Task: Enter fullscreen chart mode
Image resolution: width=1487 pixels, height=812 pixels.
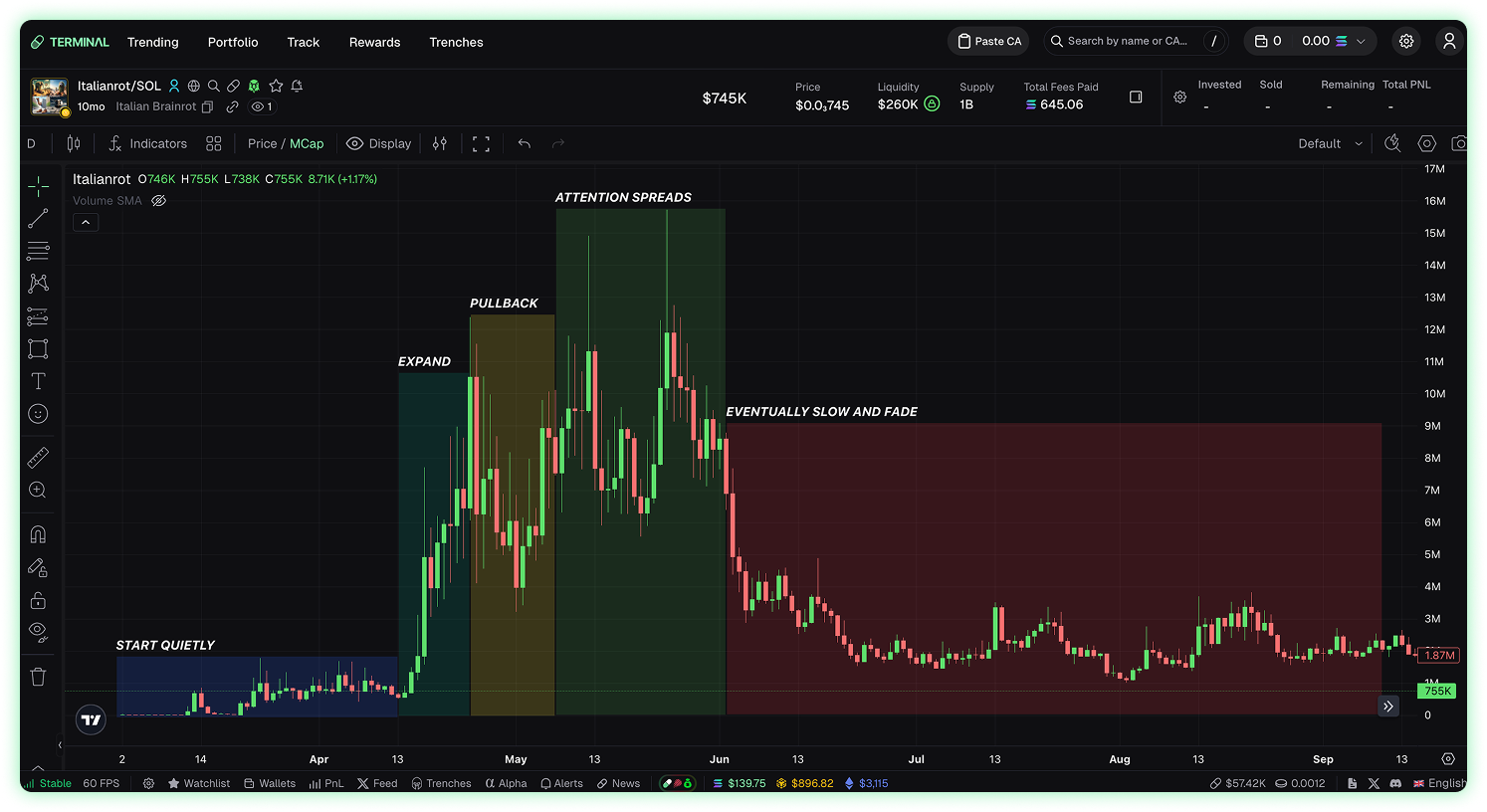Action: [x=481, y=144]
